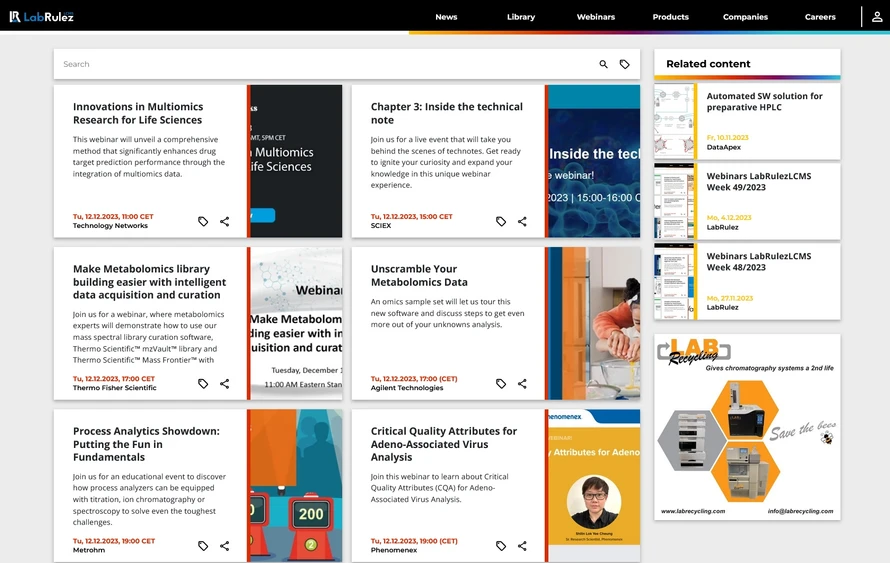
Task: Click the Phenomenex speaker banner image
Action: (x=594, y=486)
